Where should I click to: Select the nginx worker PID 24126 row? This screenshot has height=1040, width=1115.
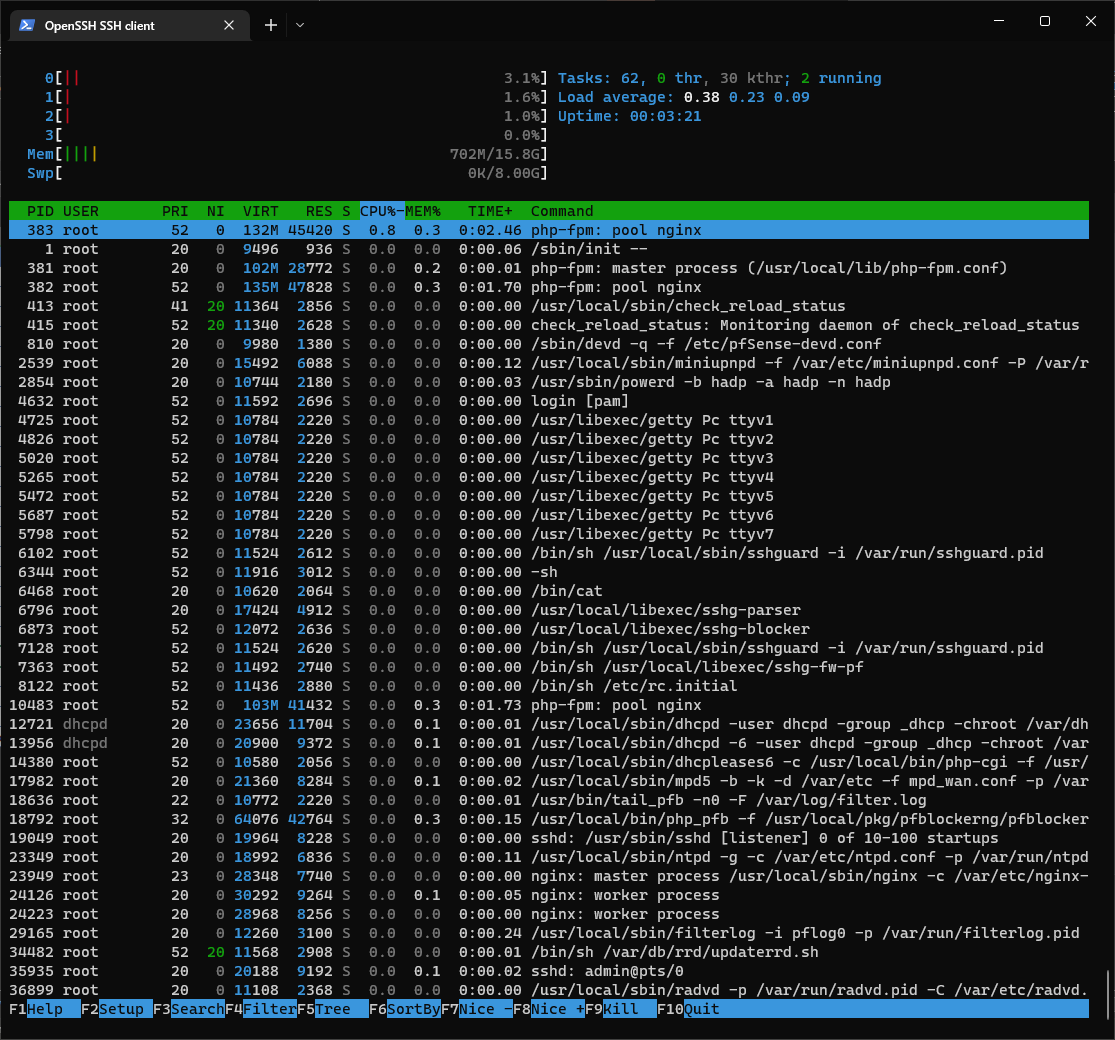click(x=548, y=895)
